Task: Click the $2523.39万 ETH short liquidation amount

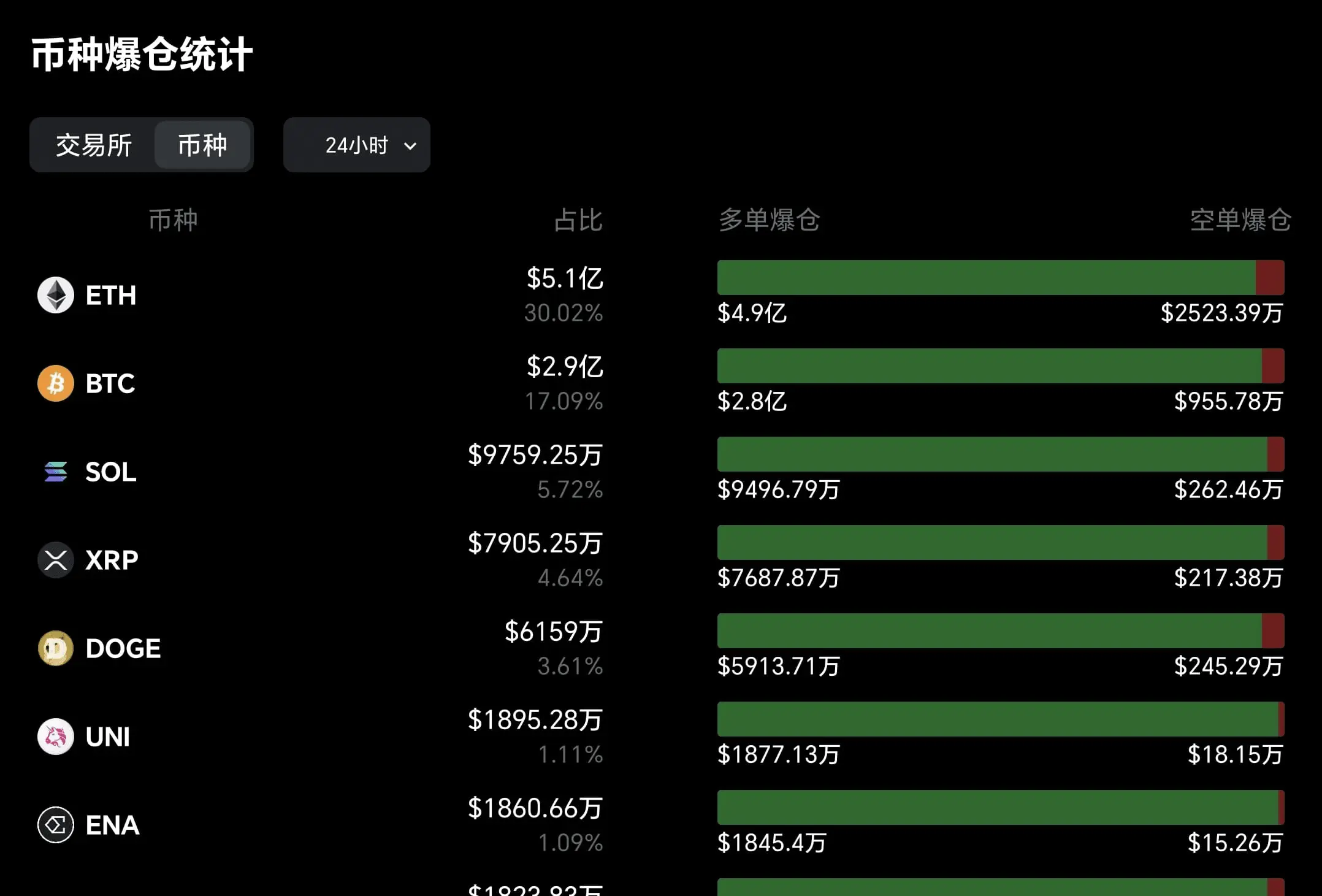Action: tap(1222, 313)
